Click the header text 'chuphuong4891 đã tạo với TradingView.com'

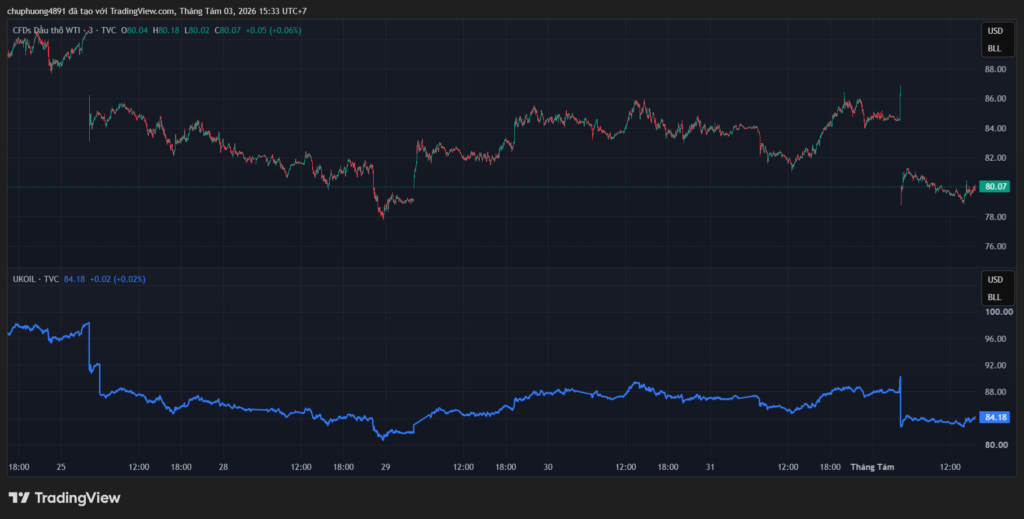91,11
